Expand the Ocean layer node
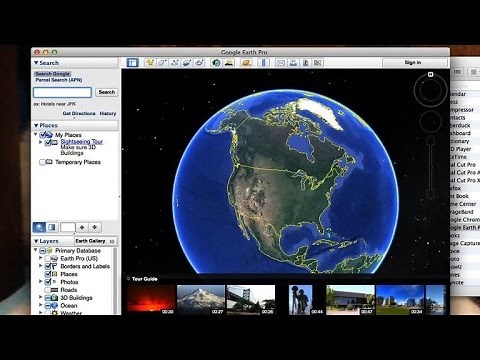480x360 pixels. pos(41,305)
